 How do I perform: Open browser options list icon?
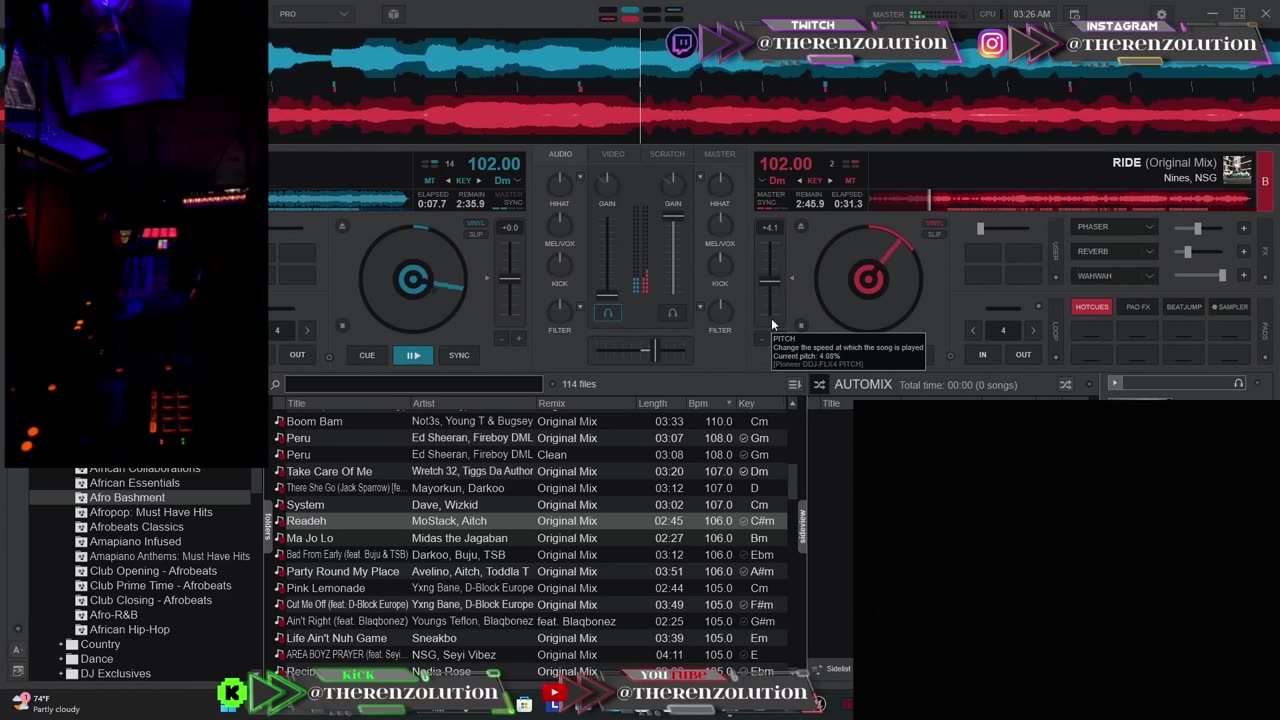click(x=794, y=384)
